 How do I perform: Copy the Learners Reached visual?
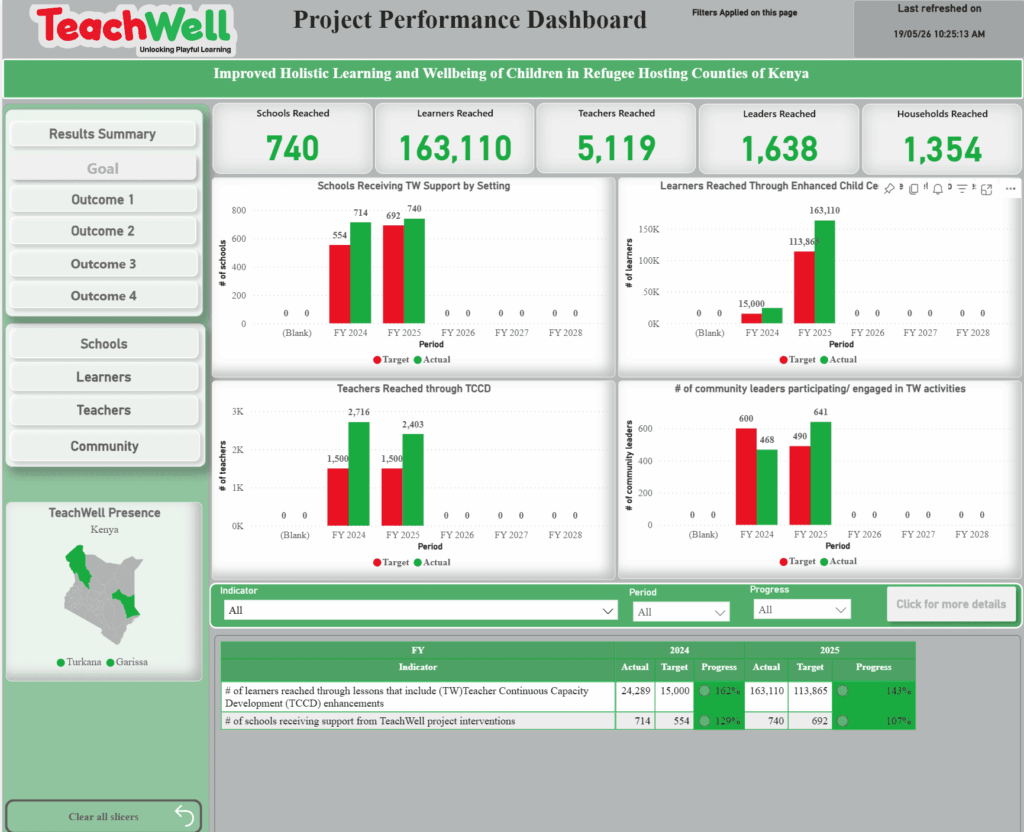click(914, 189)
